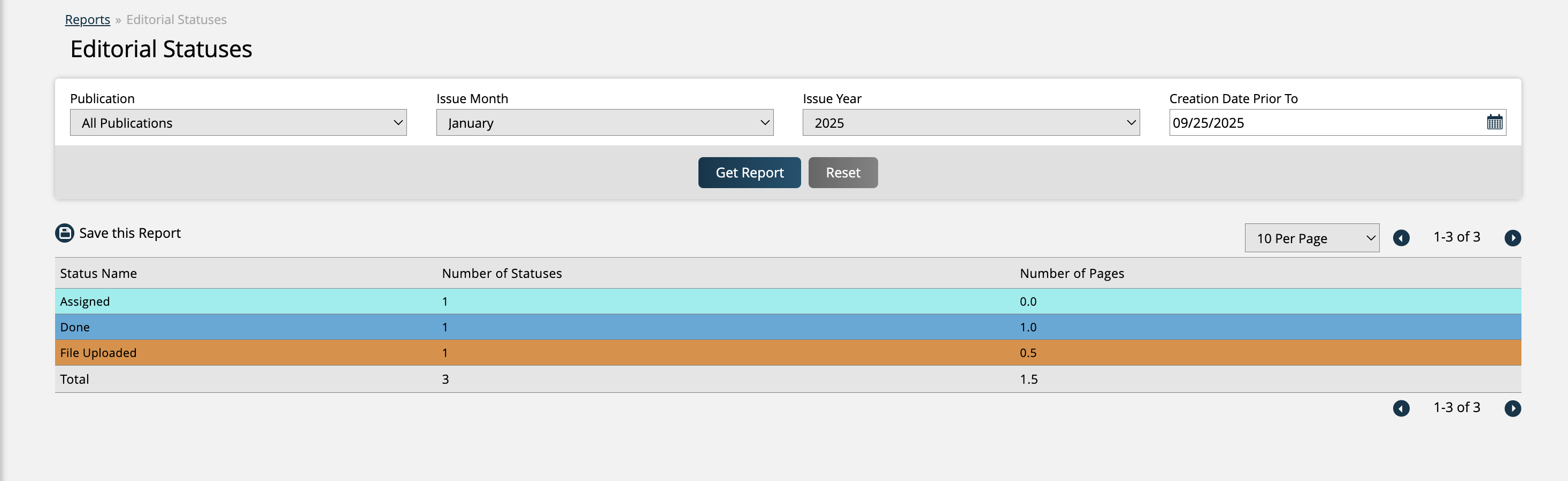Open the Publication dropdown
Viewport: 1568px width, 481px height.
(x=238, y=123)
